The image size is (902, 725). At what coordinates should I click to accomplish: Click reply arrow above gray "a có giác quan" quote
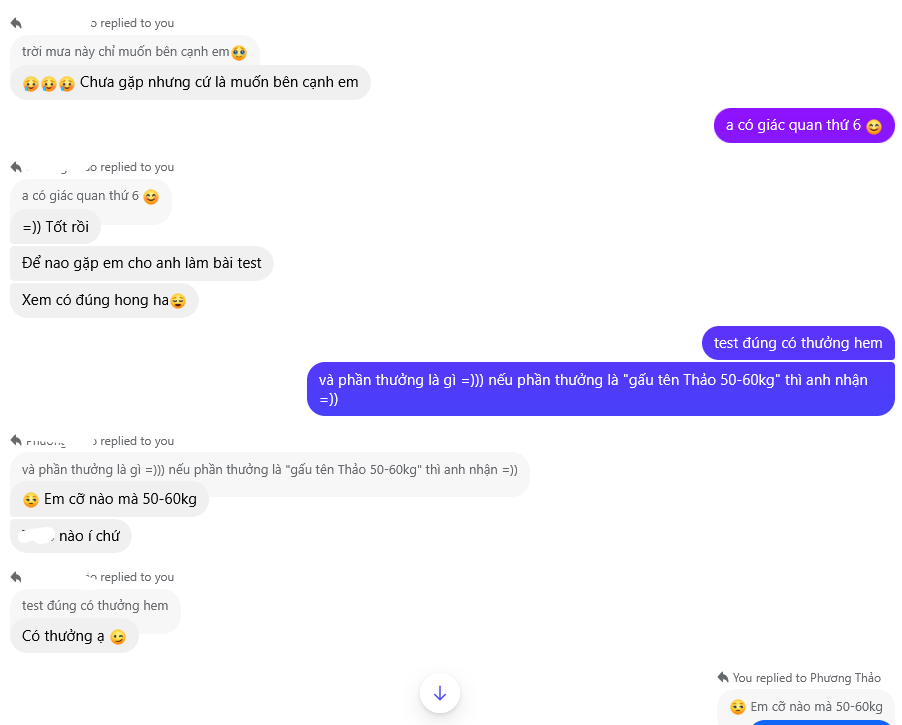tap(17, 166)
